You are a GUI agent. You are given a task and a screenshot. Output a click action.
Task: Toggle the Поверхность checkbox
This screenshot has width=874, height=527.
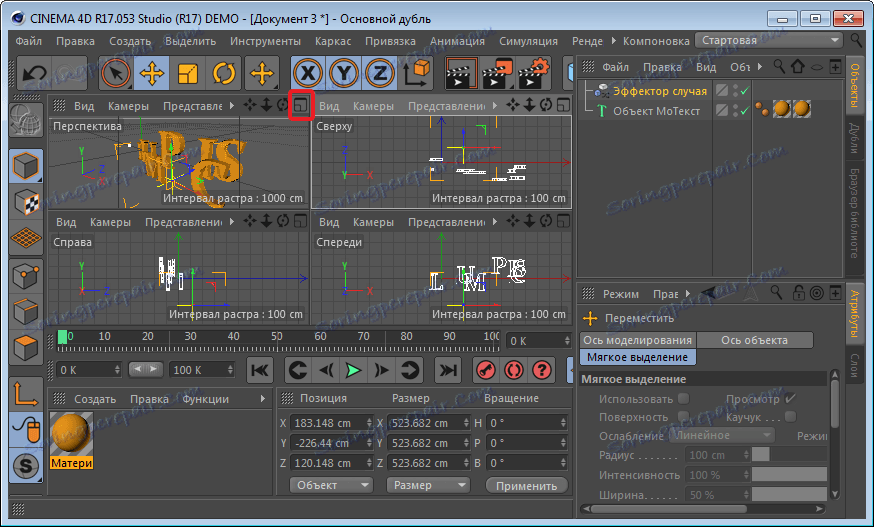click(x=683, y=417)
